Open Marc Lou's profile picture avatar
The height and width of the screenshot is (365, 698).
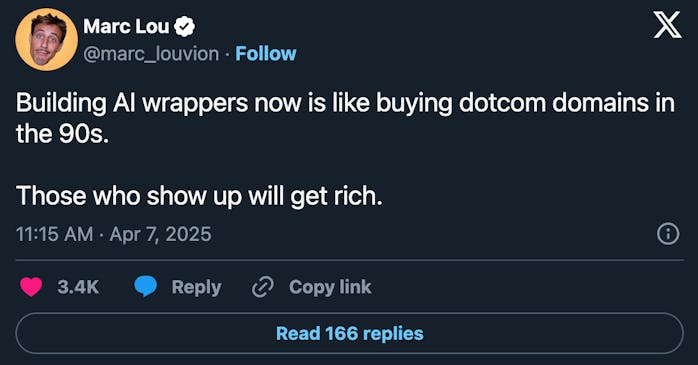click(46, 39)
